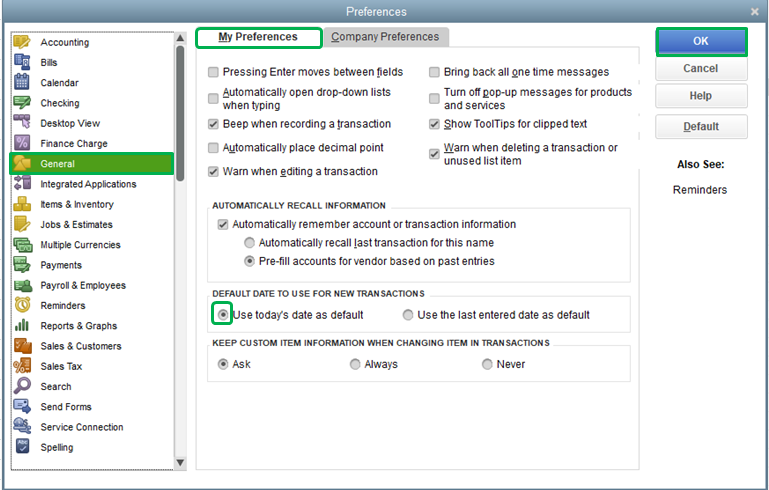This screenshot has height=490, width=769.
Task: Click the Payroll & Employees icon
Action: 23,285
